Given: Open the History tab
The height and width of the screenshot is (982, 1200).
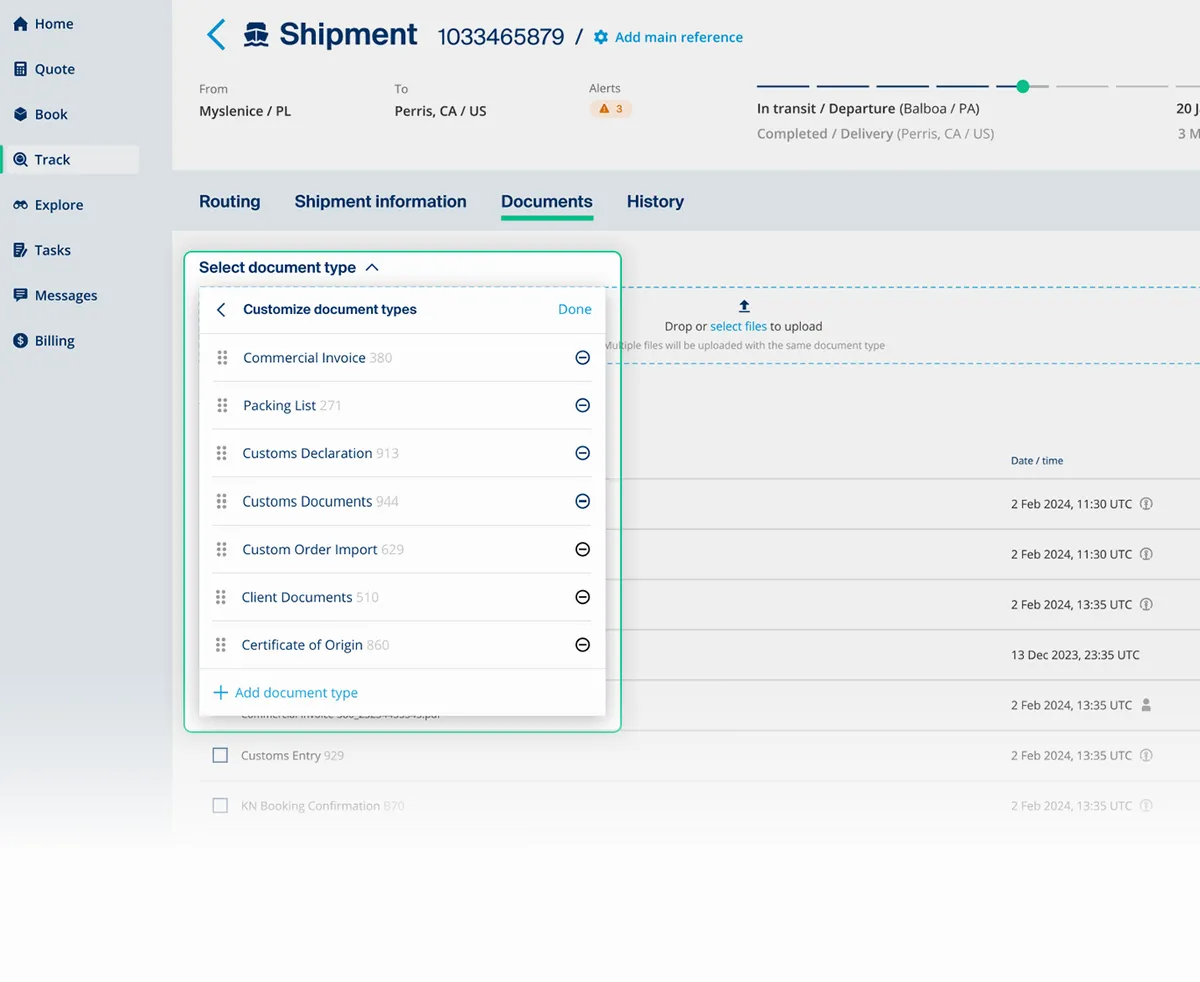Looking at the screenshot, I should [x=655, y=201].
